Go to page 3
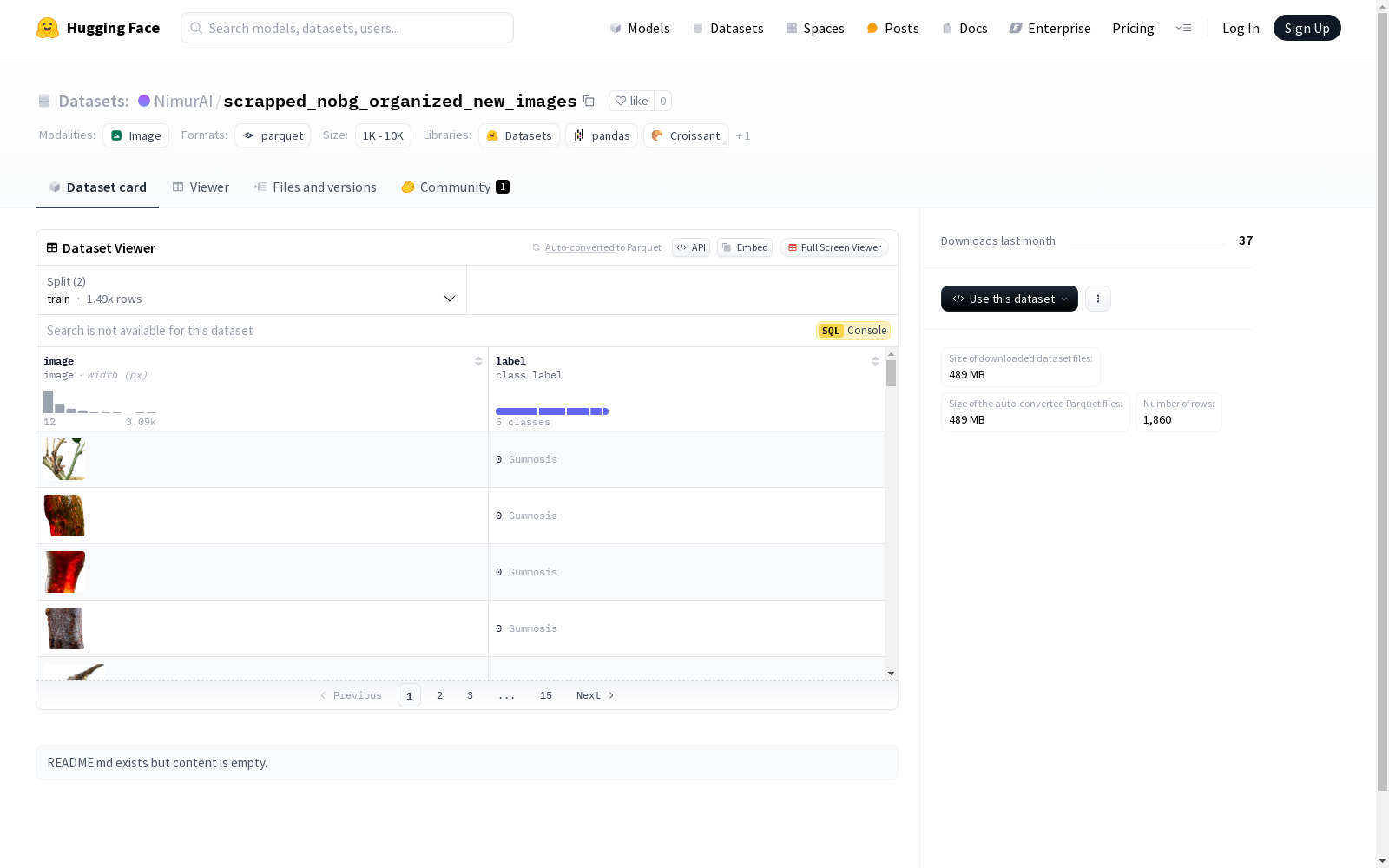This screenshot has height=868, width=1389. [471, 695]
